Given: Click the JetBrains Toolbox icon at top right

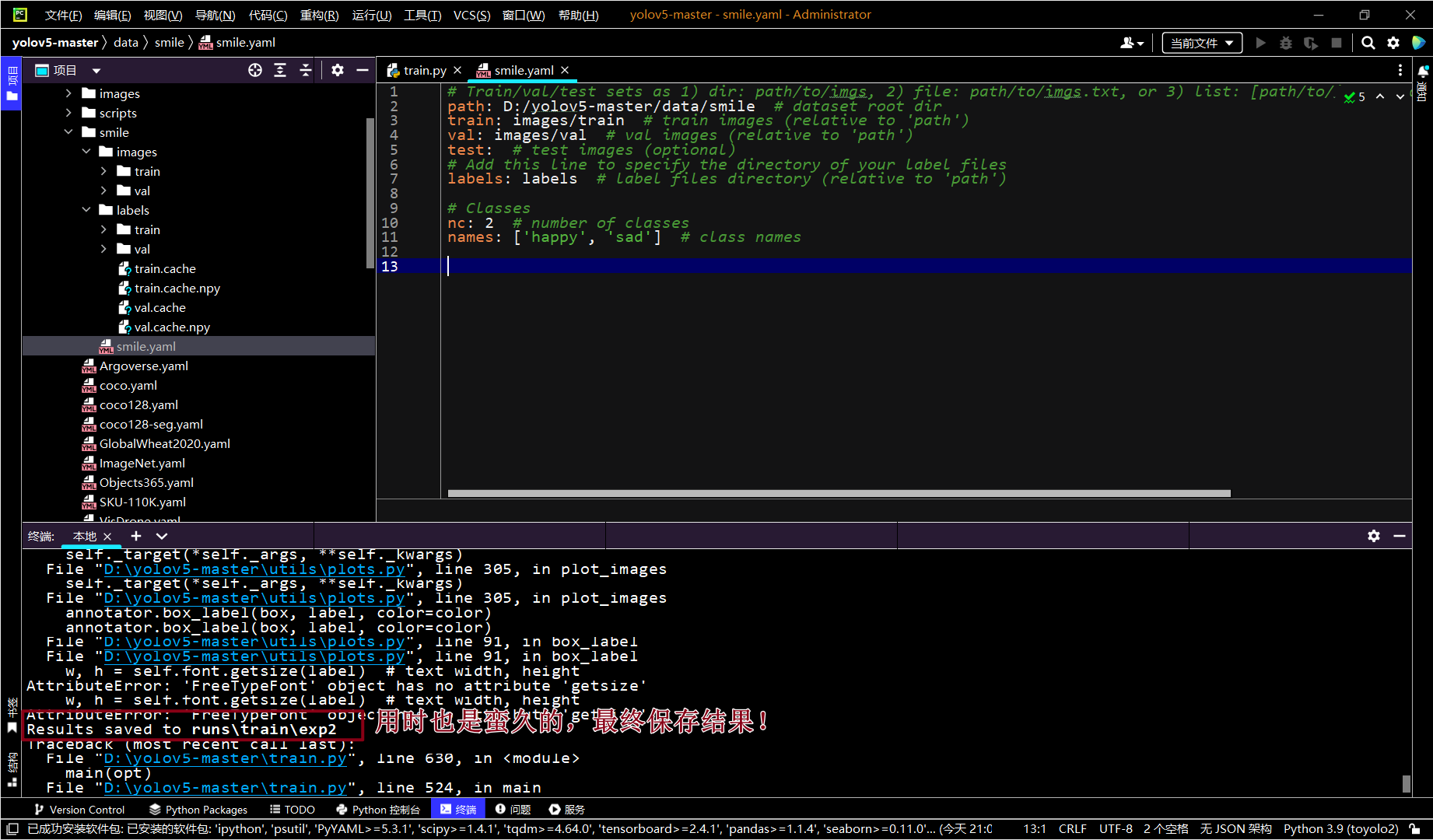Looking at the screenshot, I should click(x=1418, y=43).
